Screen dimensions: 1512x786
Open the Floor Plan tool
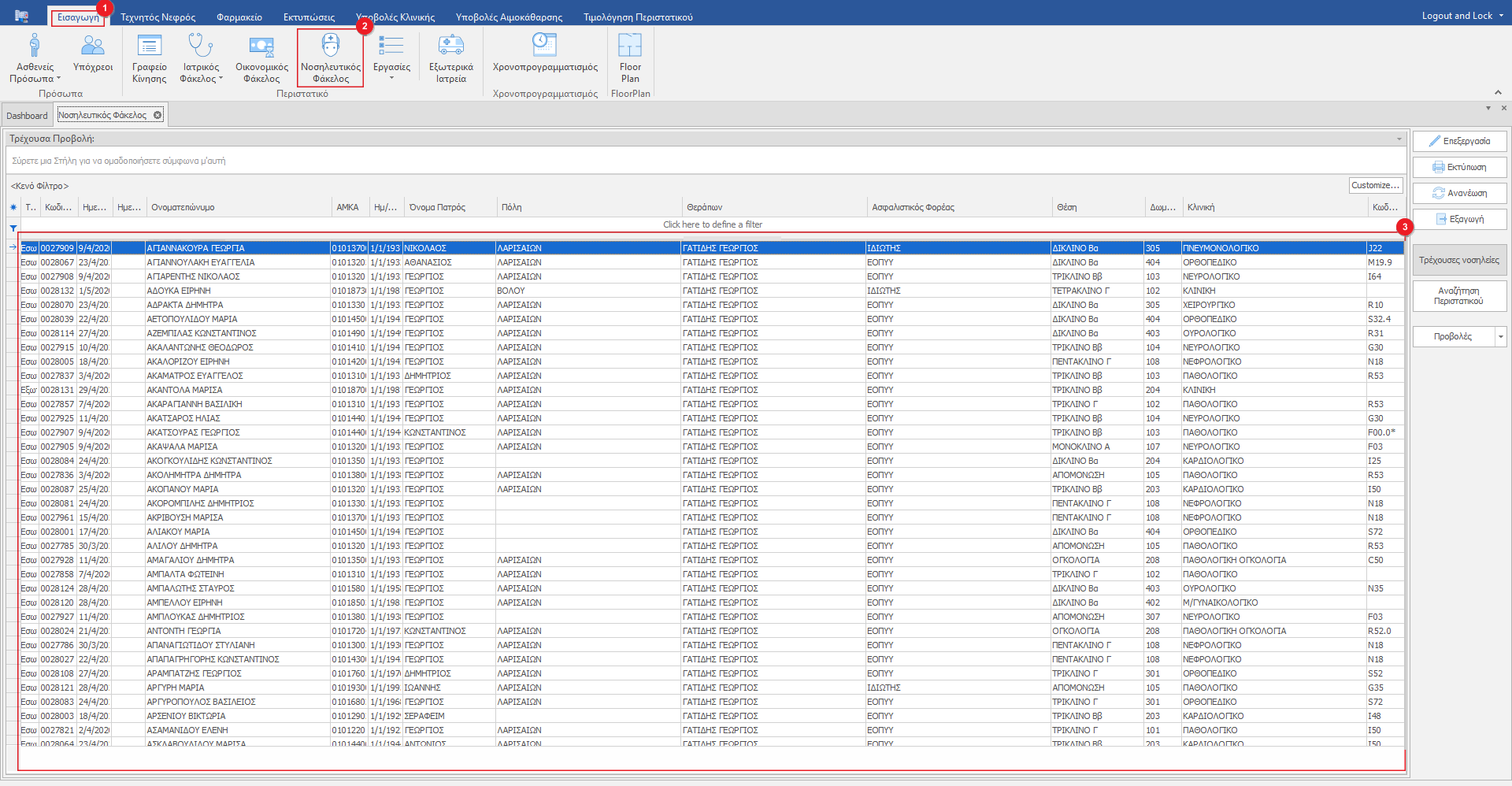click(630, 47)
